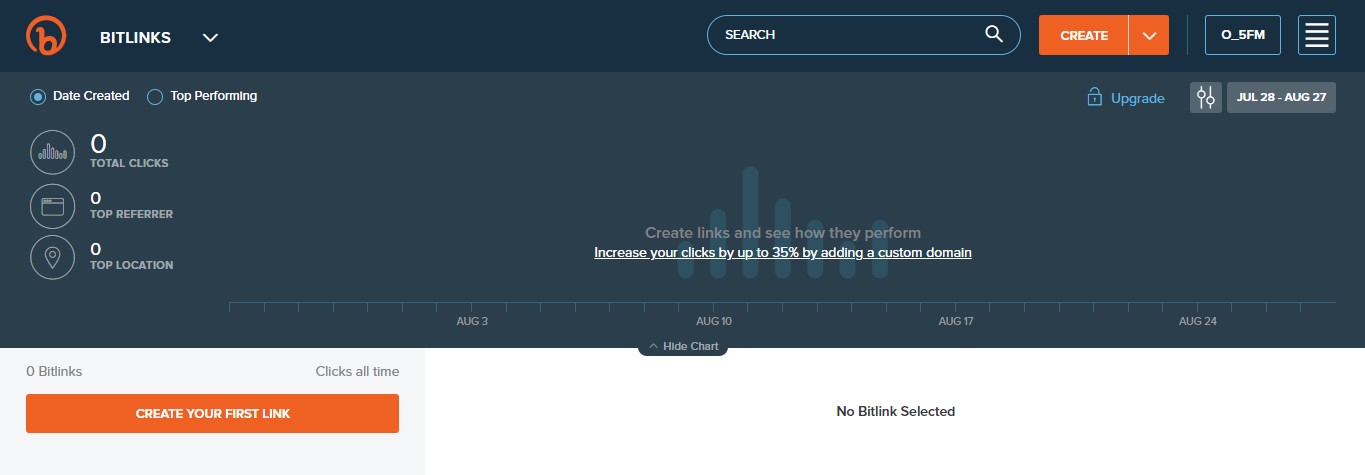This screenshot has height=475, width=1365.
Task: Open the BITLINKS dropdown chevron
Action: (x=210, y=38)
